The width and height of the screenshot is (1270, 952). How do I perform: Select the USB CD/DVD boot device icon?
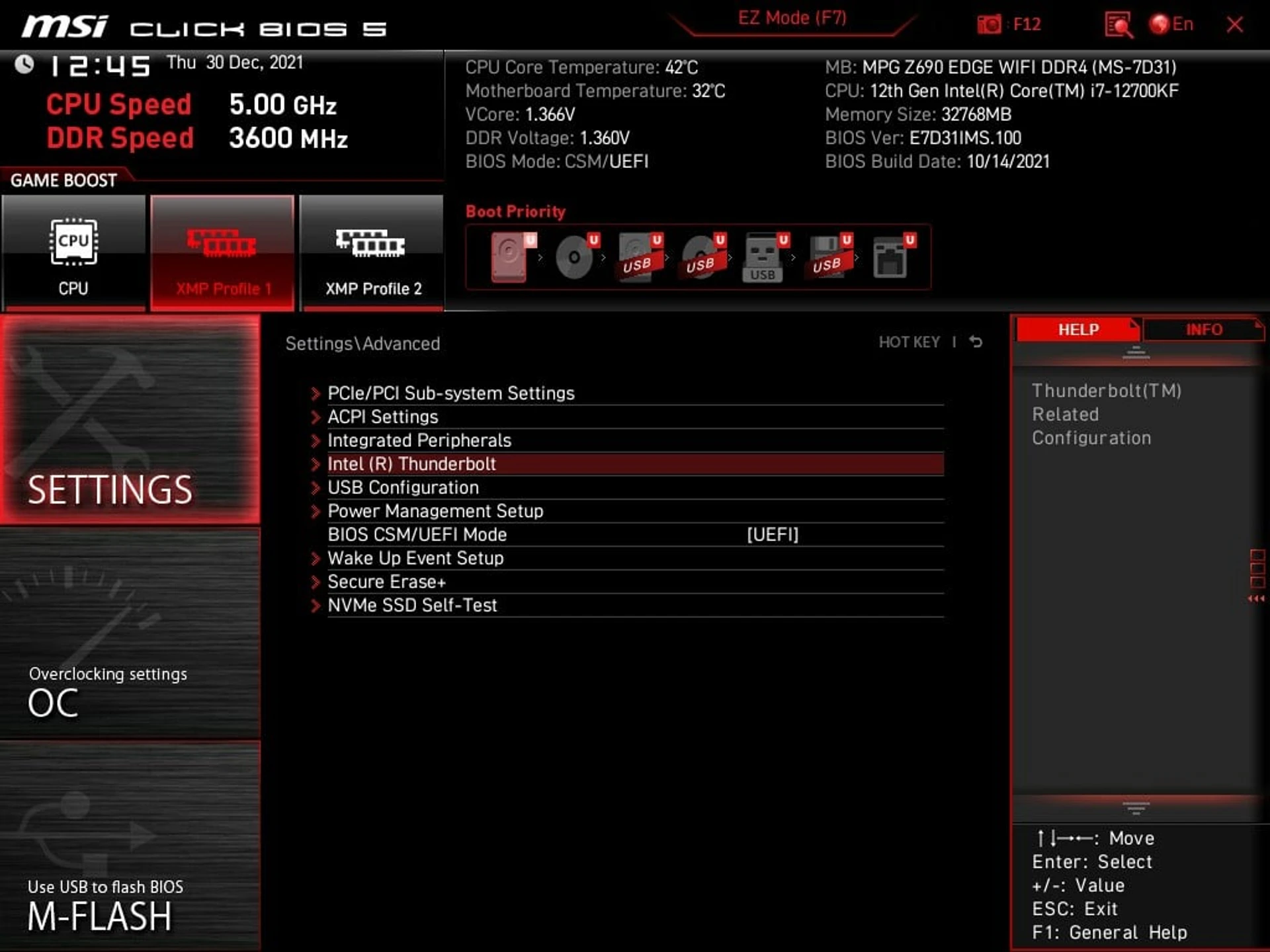click(702, 257)
